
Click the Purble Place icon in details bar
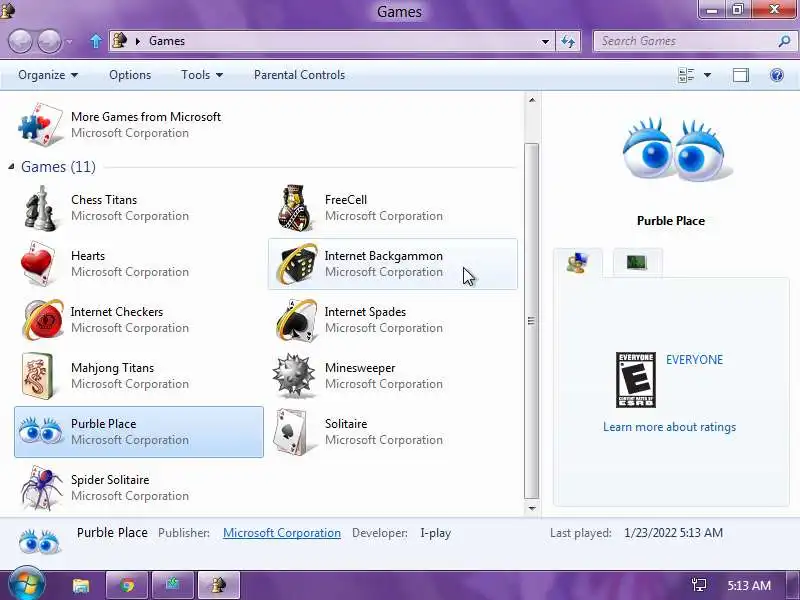pos(40,542)
